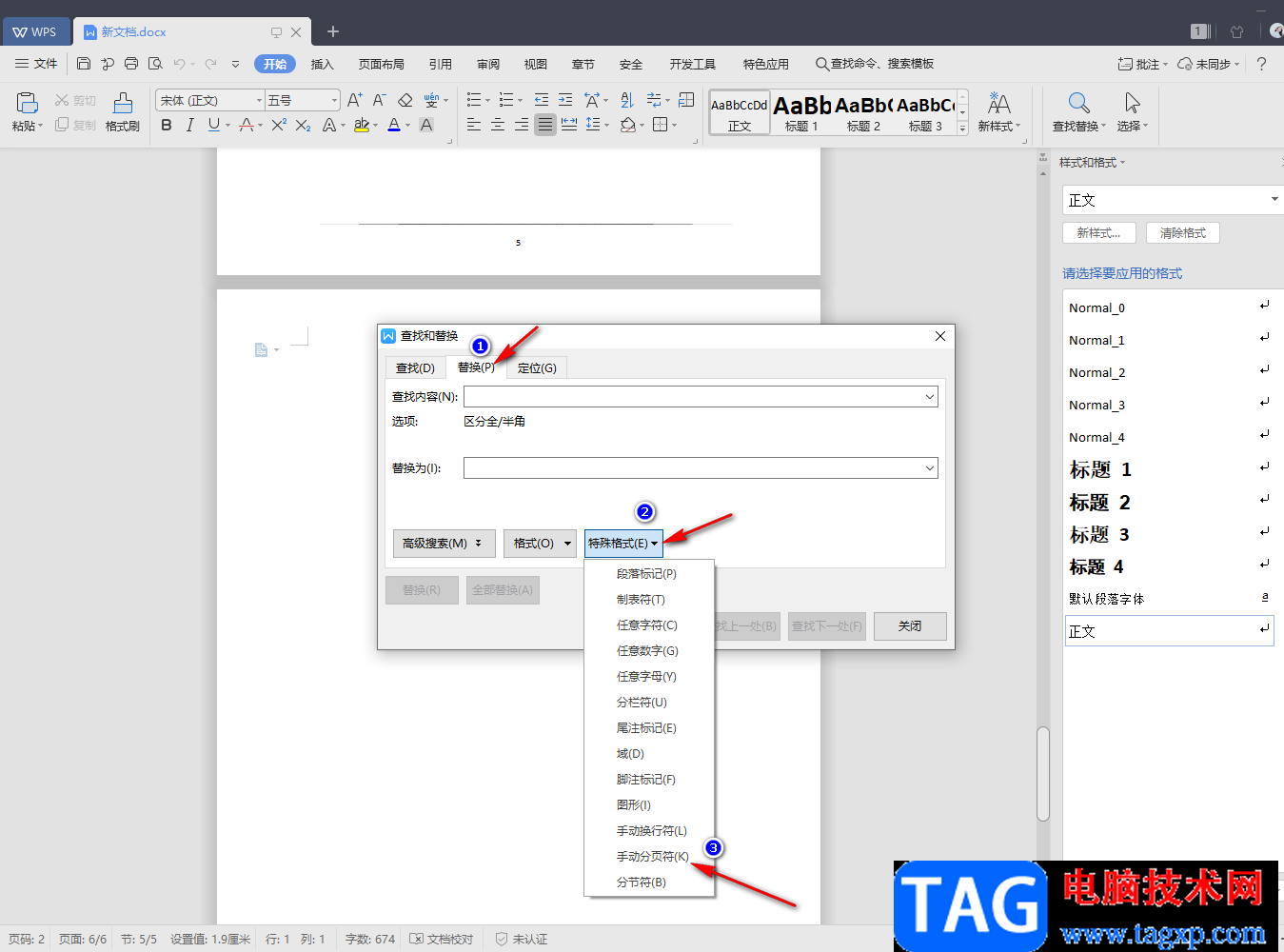
Task: Click the bulleted list icon
Action: pyautogui.click(x=474, y=100)
